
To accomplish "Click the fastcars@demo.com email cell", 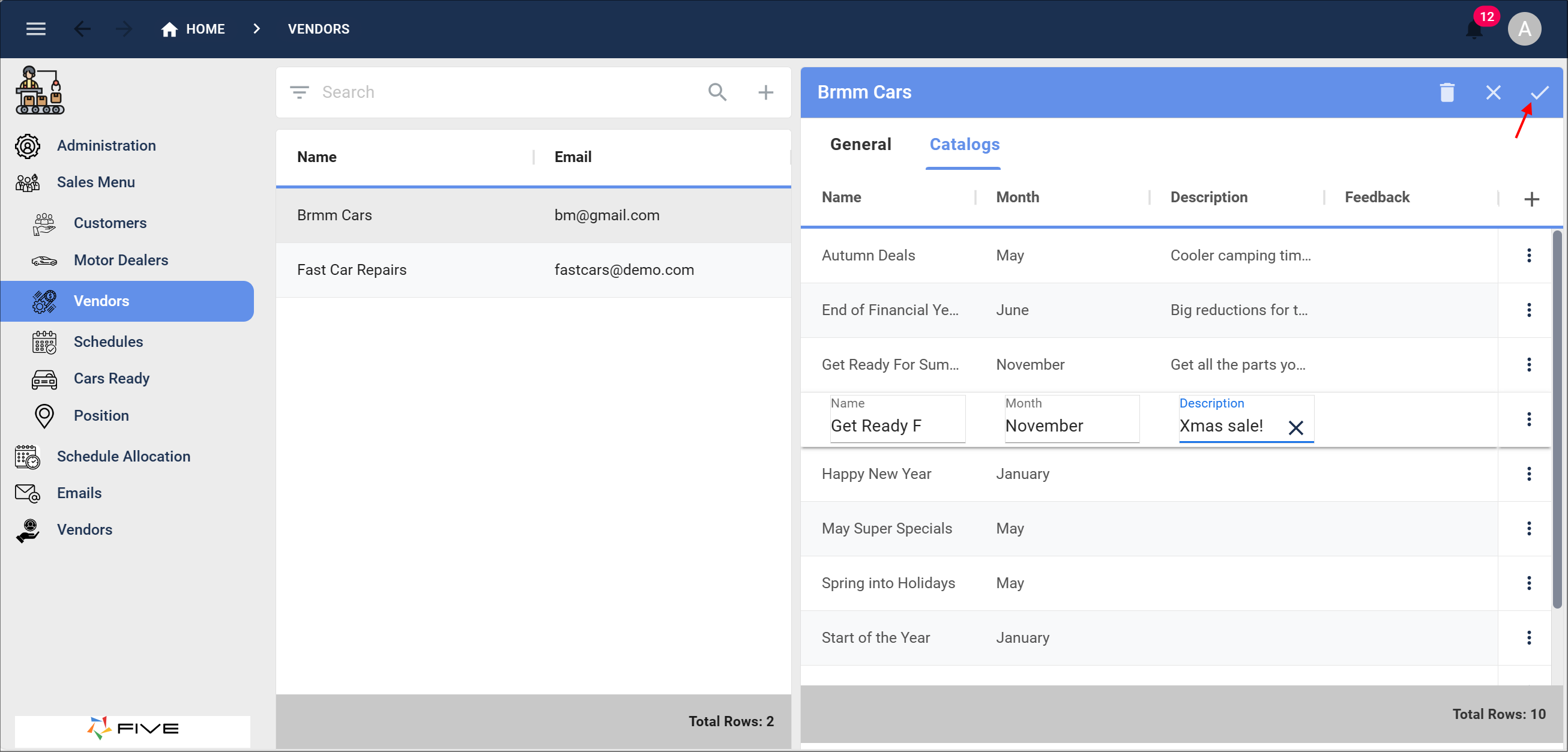I will pos(624,270).
